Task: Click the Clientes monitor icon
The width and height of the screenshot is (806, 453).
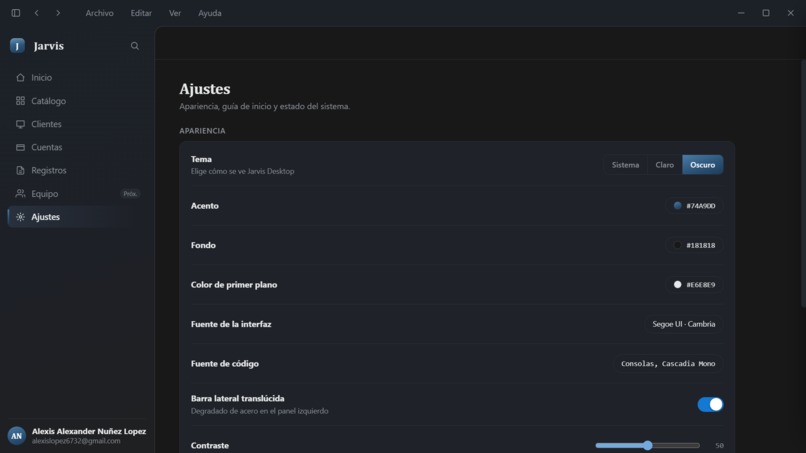Action: tap(20, 124)
